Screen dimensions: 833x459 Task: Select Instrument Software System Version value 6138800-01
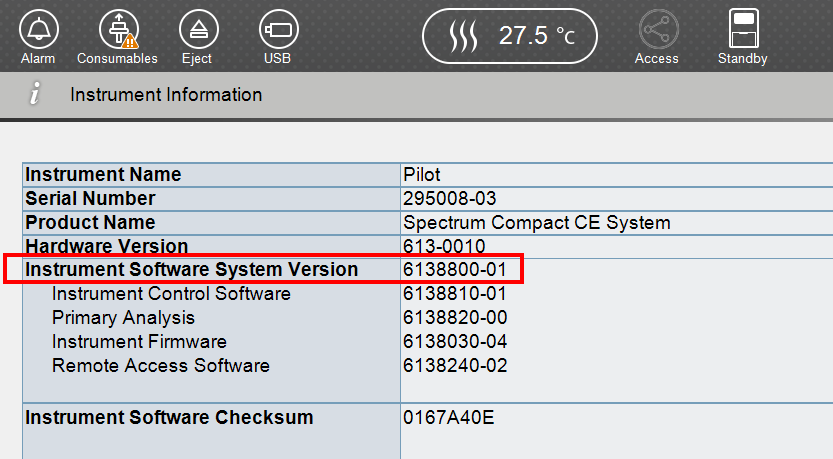click(454, 270)
